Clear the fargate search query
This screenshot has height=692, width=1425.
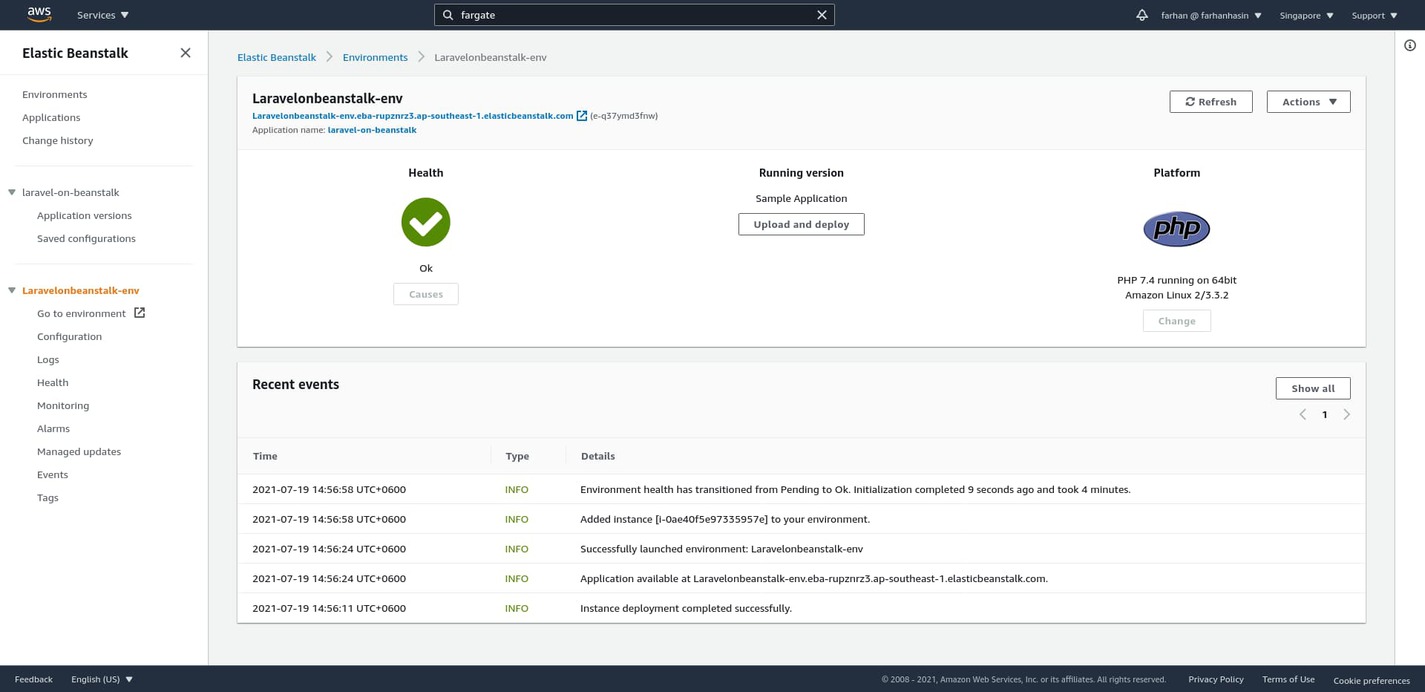pos(821,14)
